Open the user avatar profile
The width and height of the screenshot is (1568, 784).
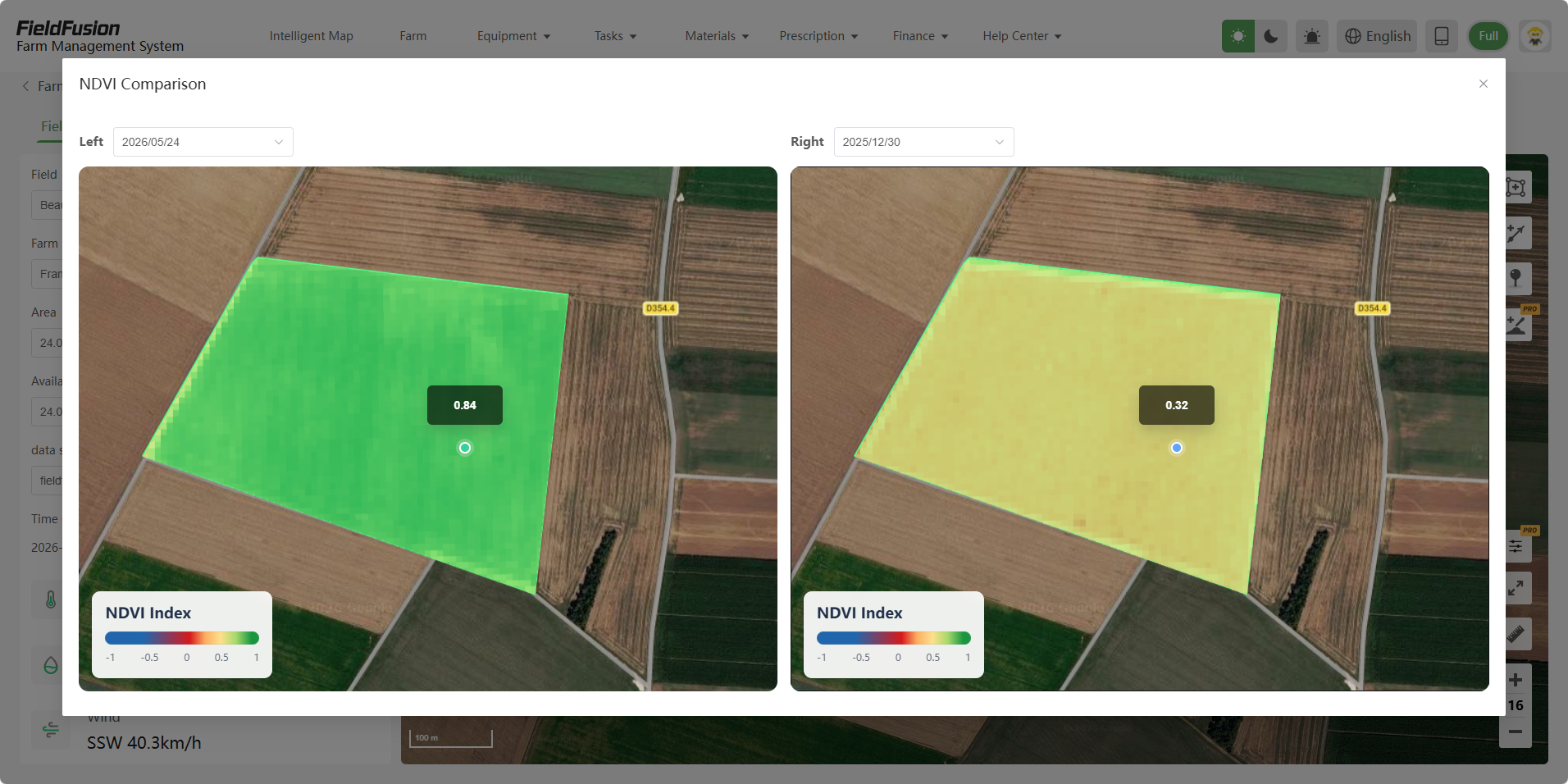(x=1535, y=36)
